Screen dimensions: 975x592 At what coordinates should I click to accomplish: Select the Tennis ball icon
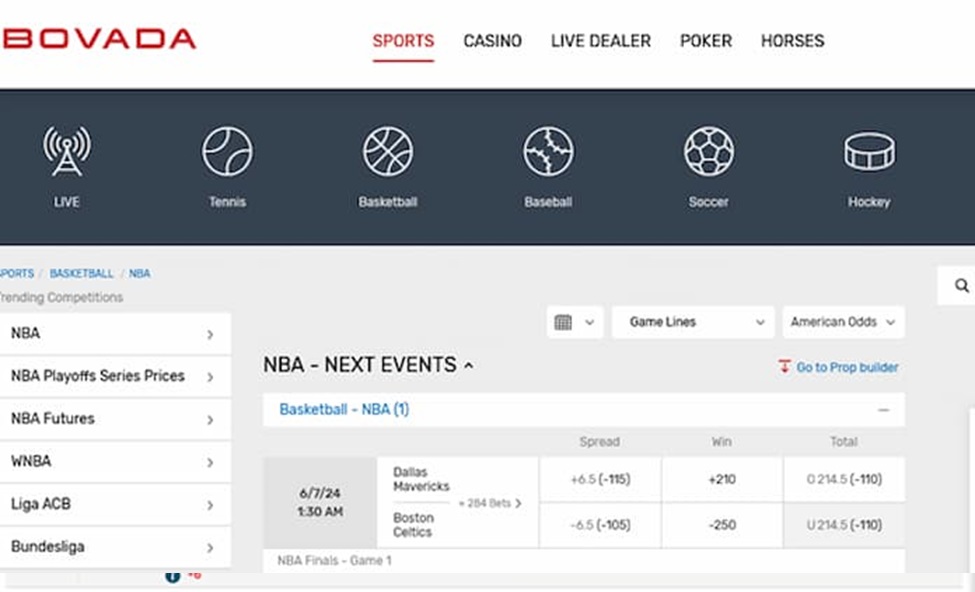point(227,152)
